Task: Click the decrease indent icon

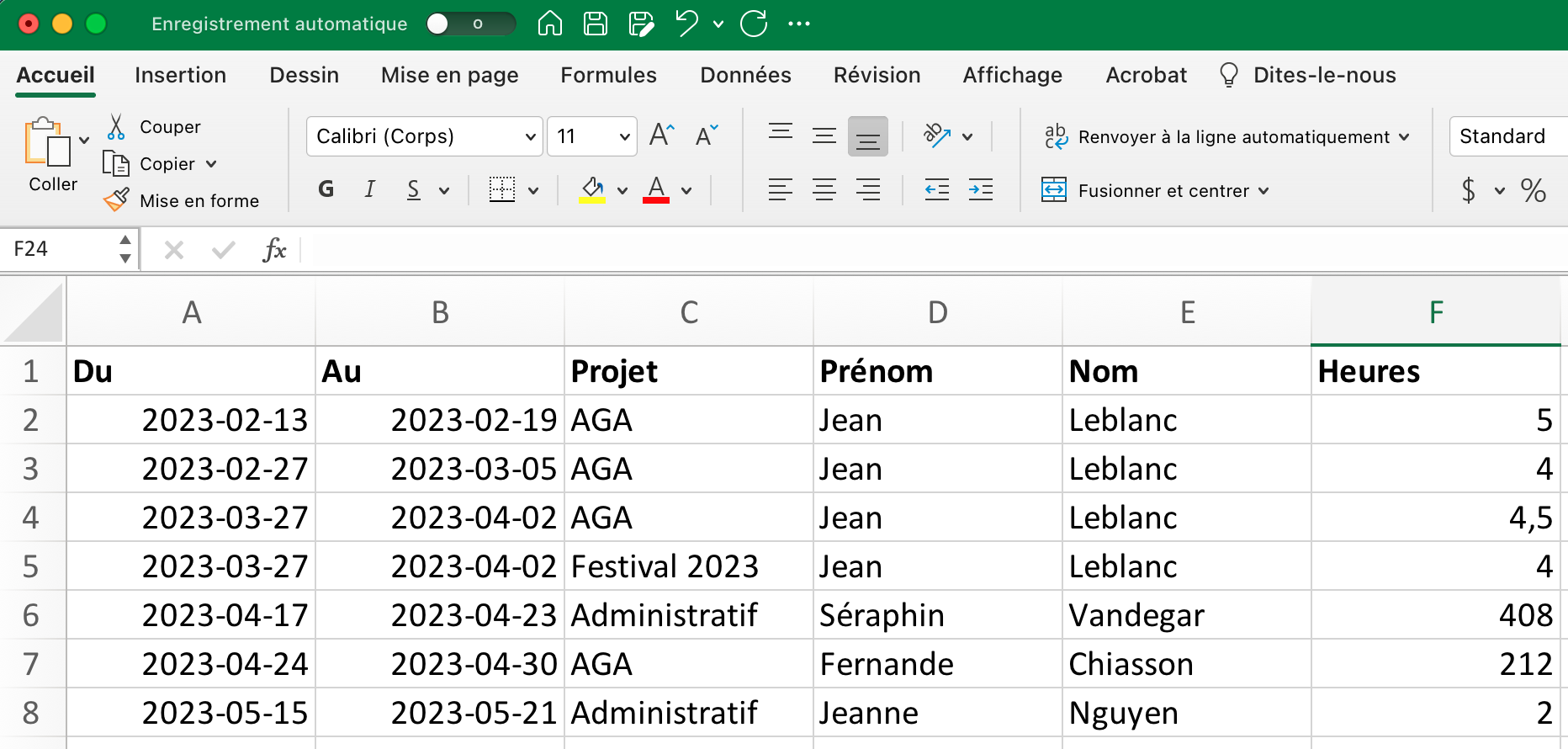Action: click(937, 189)
